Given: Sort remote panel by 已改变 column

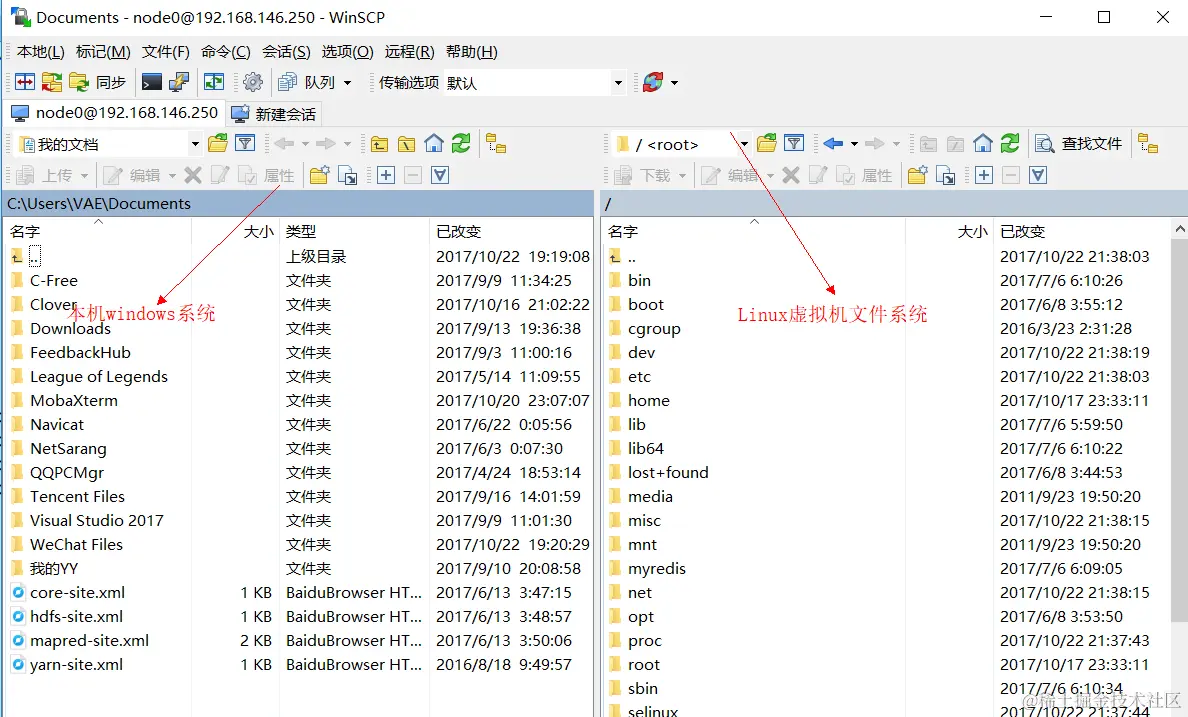Looking at the screenshot, I should [1082, 231].
